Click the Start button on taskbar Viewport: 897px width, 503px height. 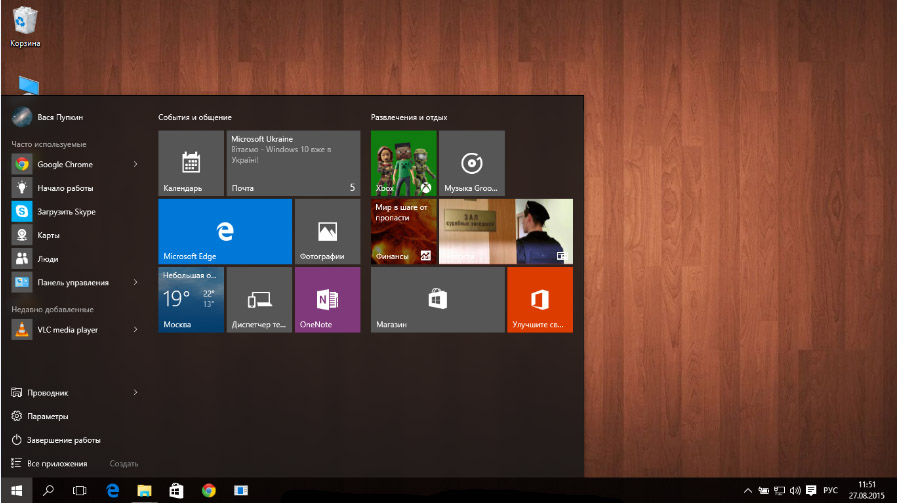(16, 490)
